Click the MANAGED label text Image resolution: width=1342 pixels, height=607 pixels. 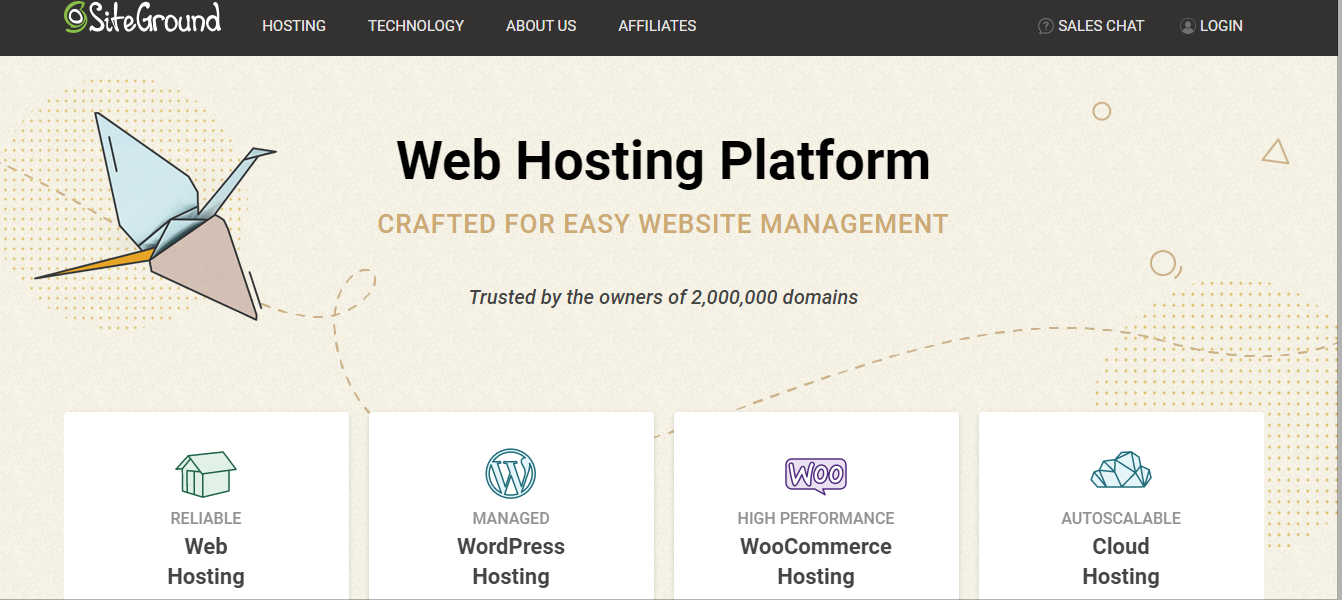point(511,518)
